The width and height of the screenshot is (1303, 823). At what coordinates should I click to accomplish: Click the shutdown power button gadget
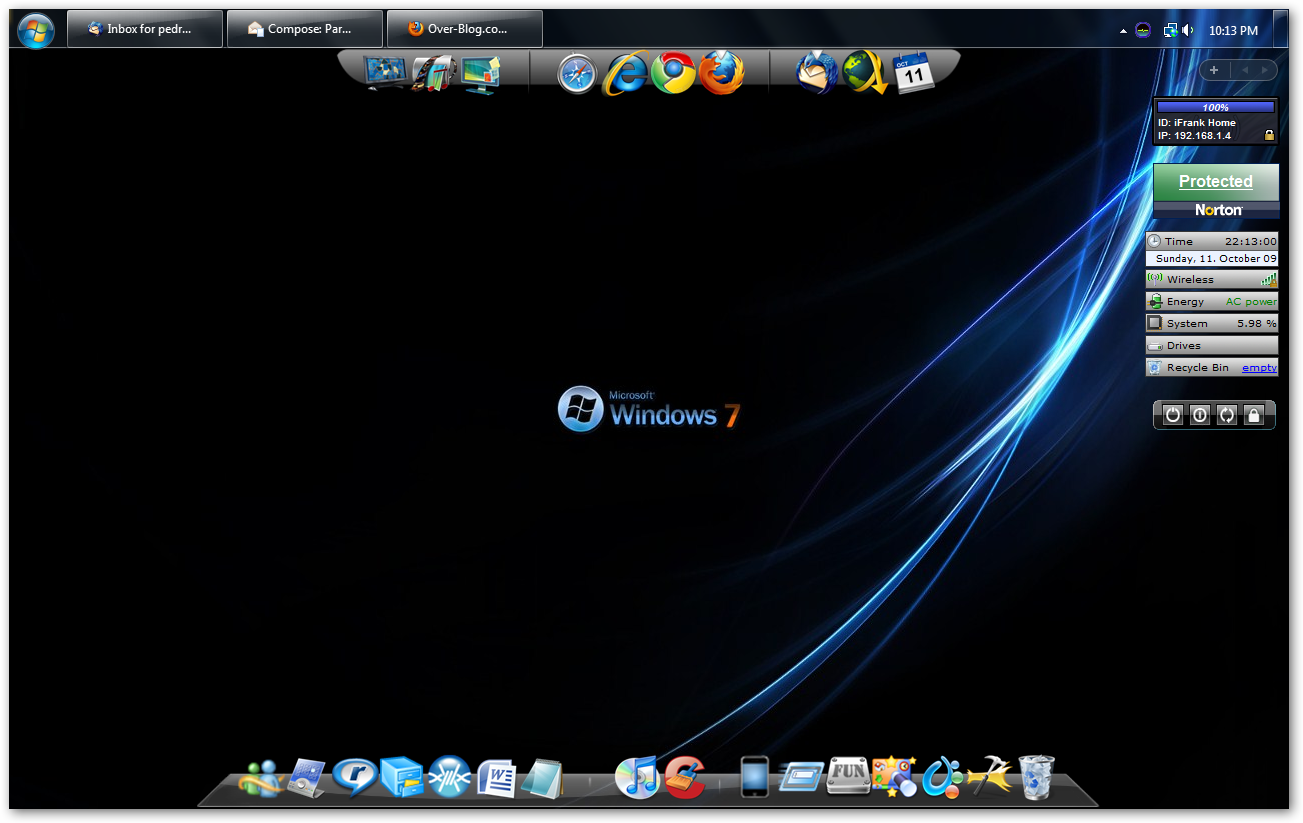(x=1173, y=415)
